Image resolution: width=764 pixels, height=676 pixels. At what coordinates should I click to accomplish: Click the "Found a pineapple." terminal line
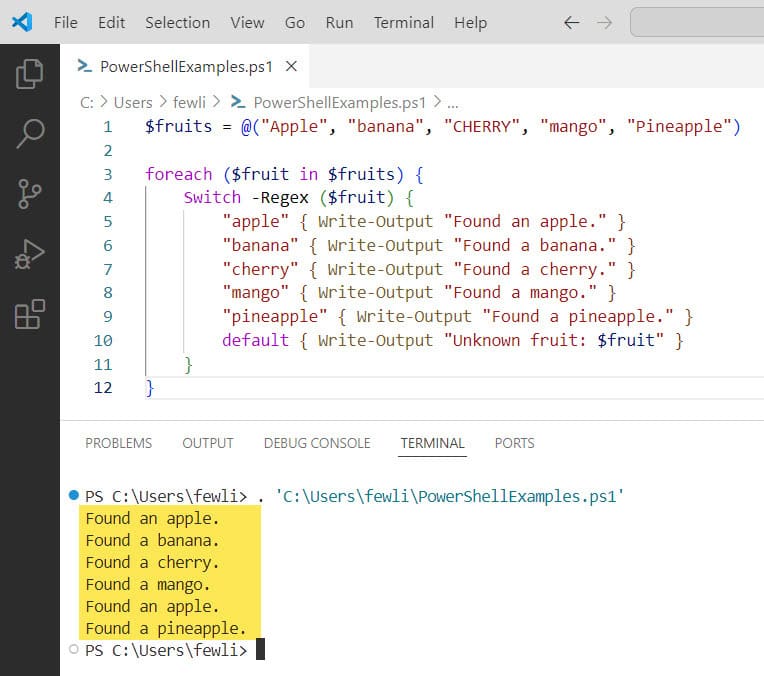pyautogui.click(x=166, y=628)
